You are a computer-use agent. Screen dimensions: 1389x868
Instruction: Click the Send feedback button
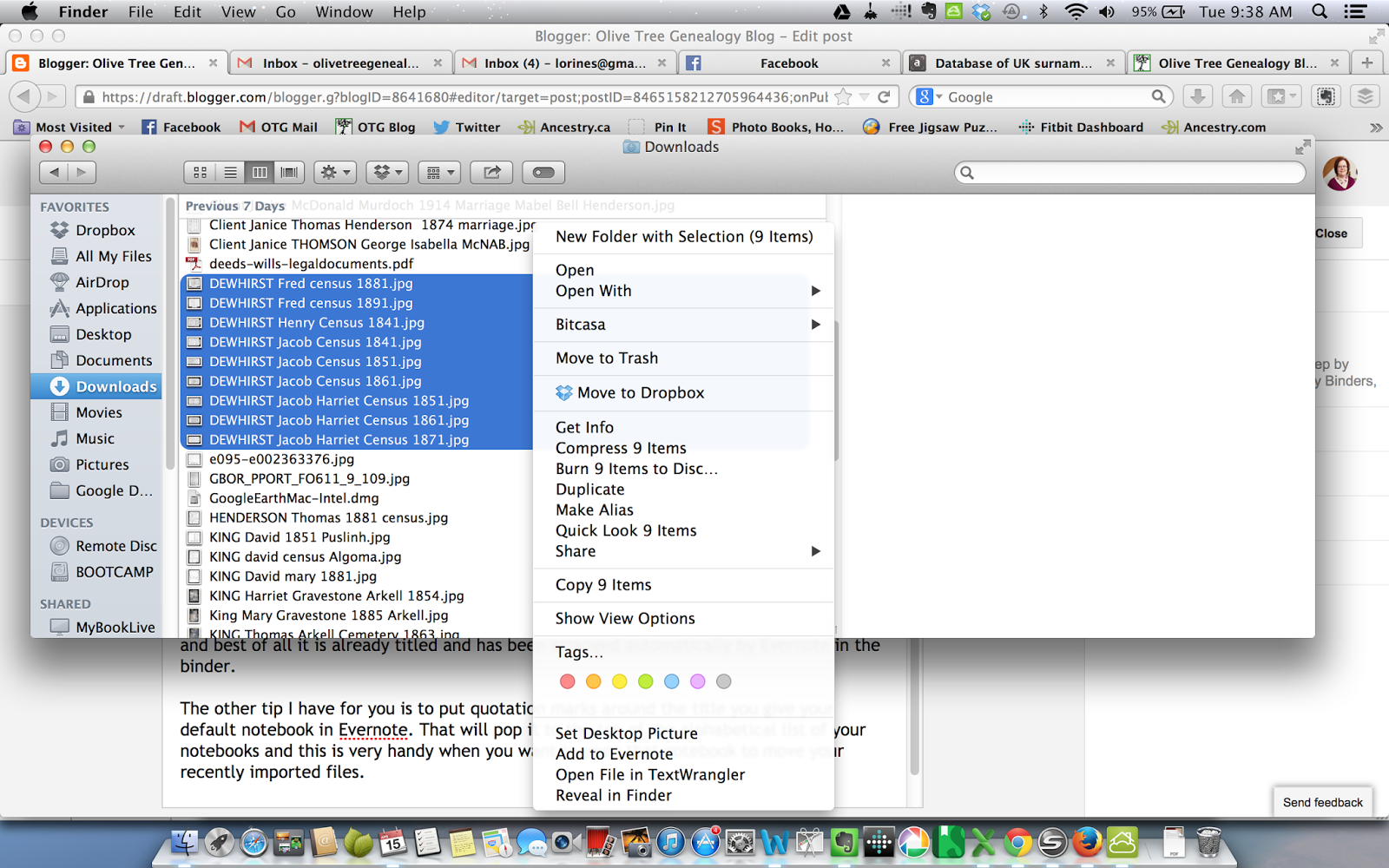point(1323,802)
